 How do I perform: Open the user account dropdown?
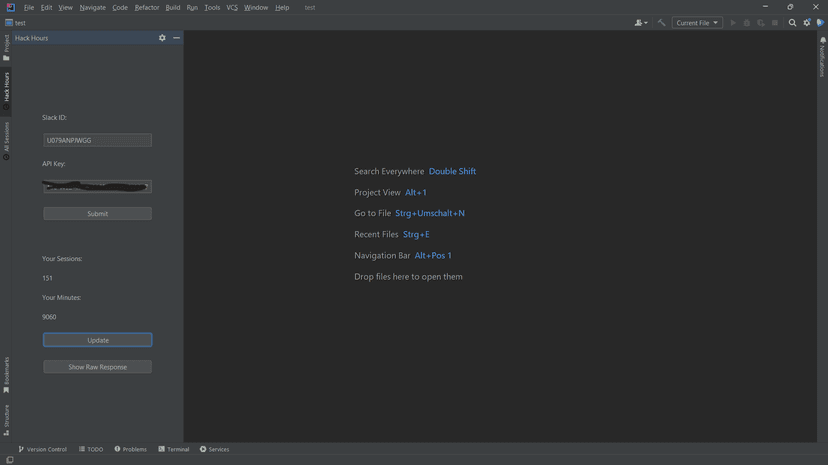tap(641, 23)
